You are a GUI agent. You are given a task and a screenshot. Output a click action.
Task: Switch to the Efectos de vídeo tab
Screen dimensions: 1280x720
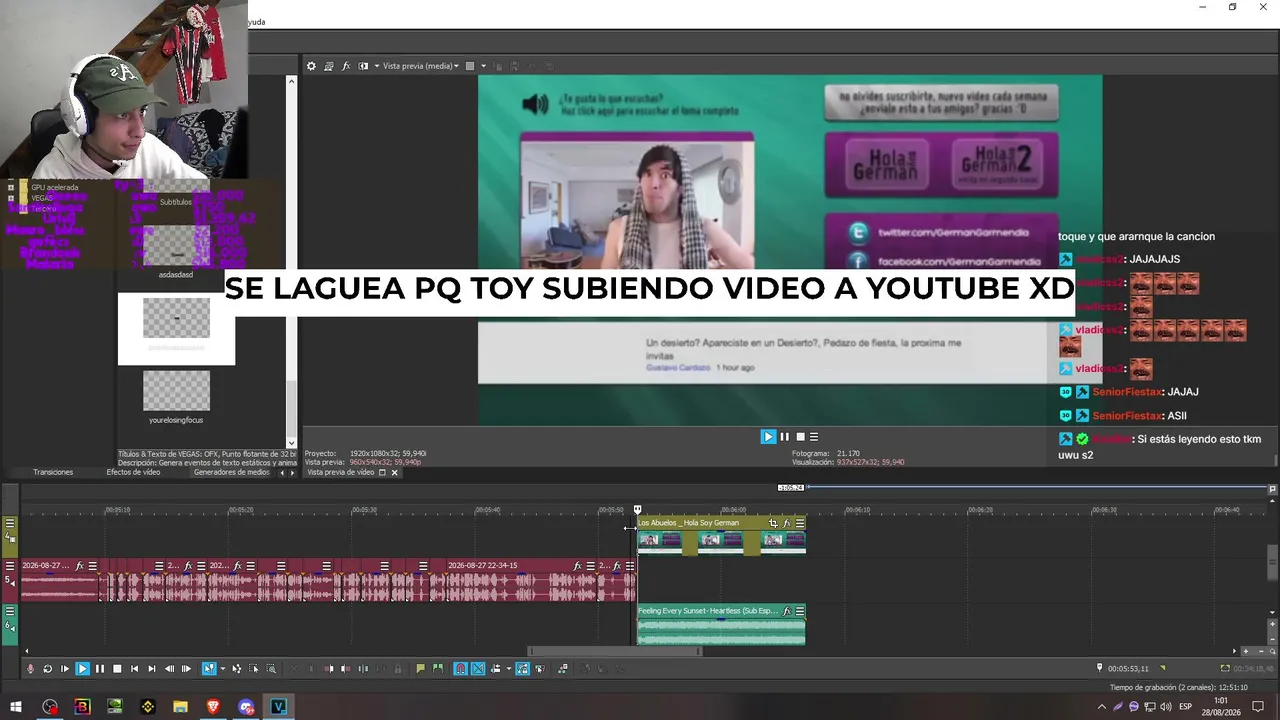(133, 472)
